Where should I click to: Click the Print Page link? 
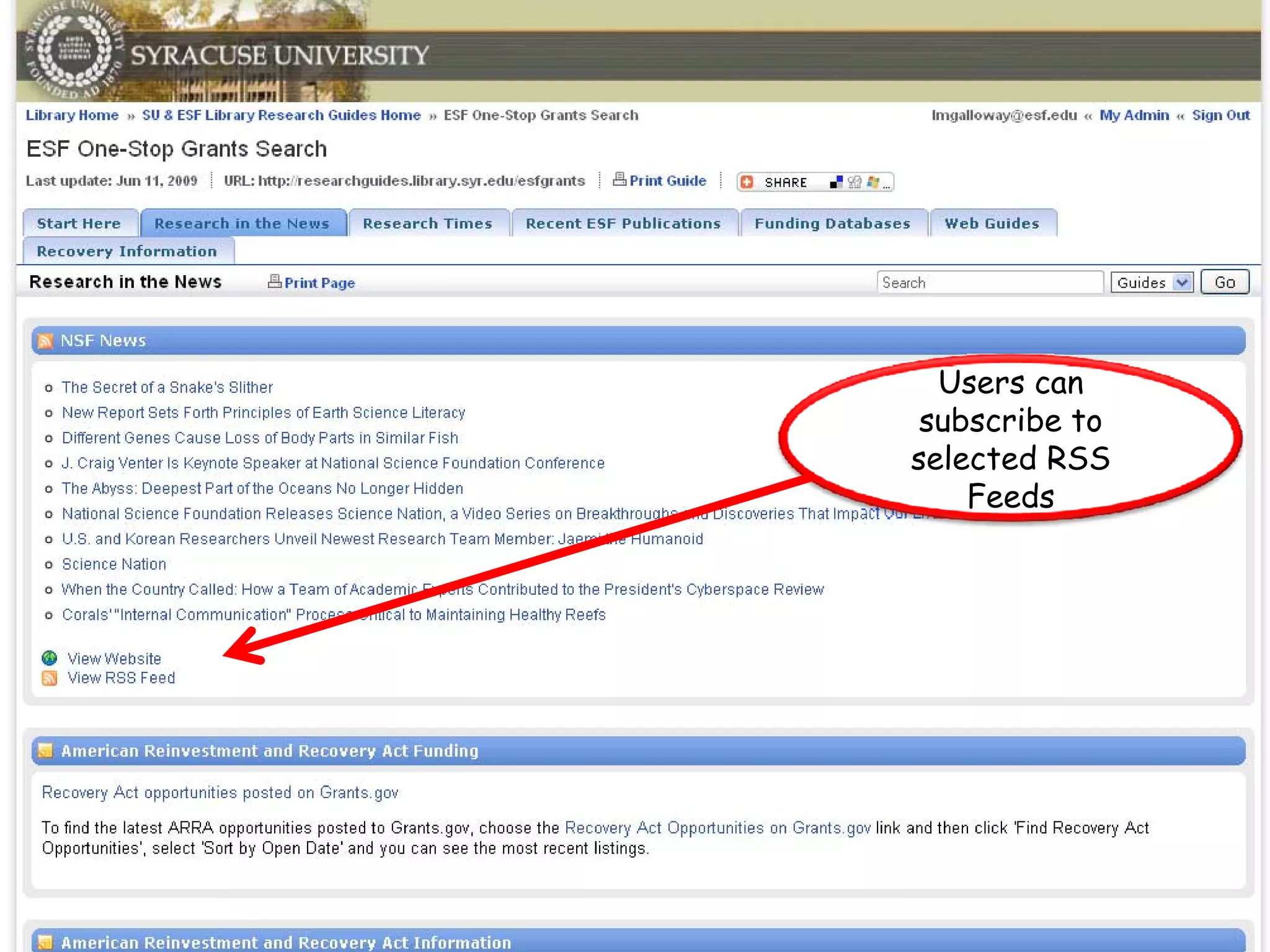(319, 283)
